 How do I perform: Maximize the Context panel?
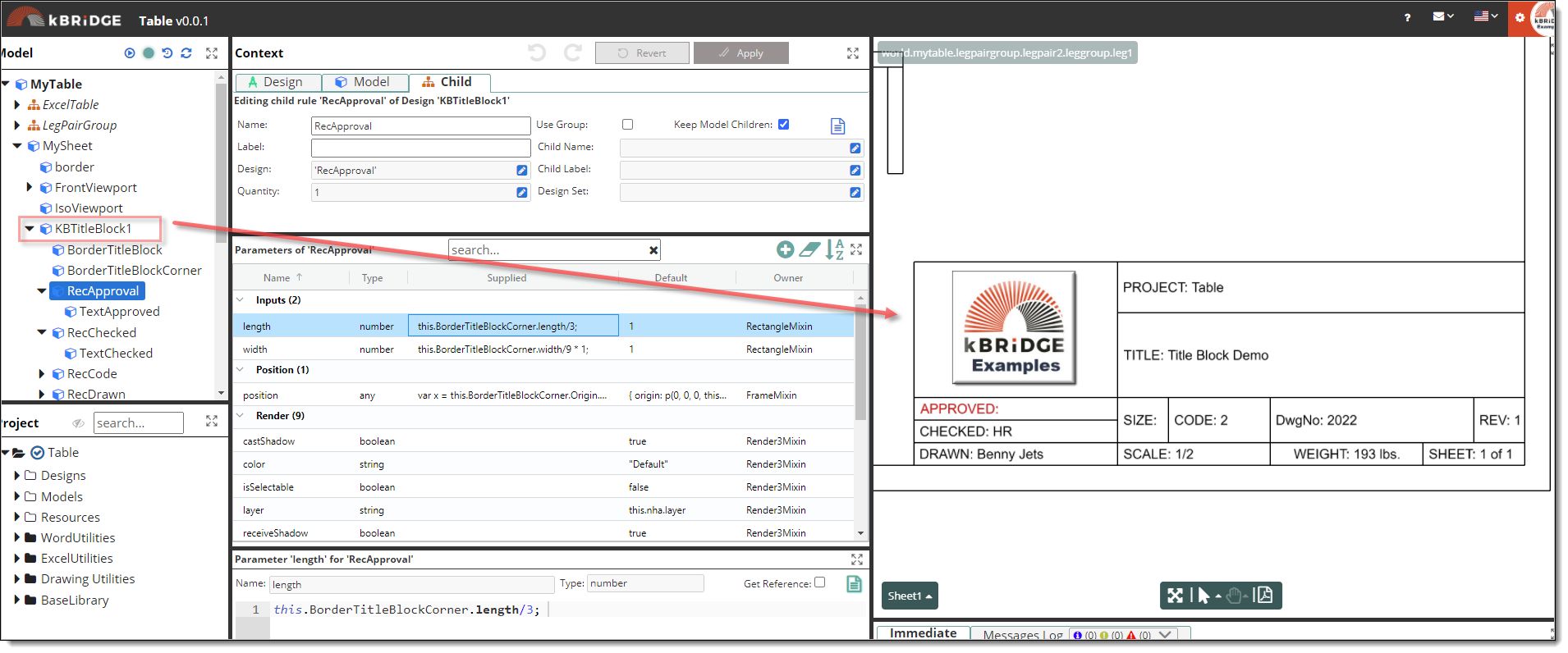pyautogui.click(x=853, y=53)
